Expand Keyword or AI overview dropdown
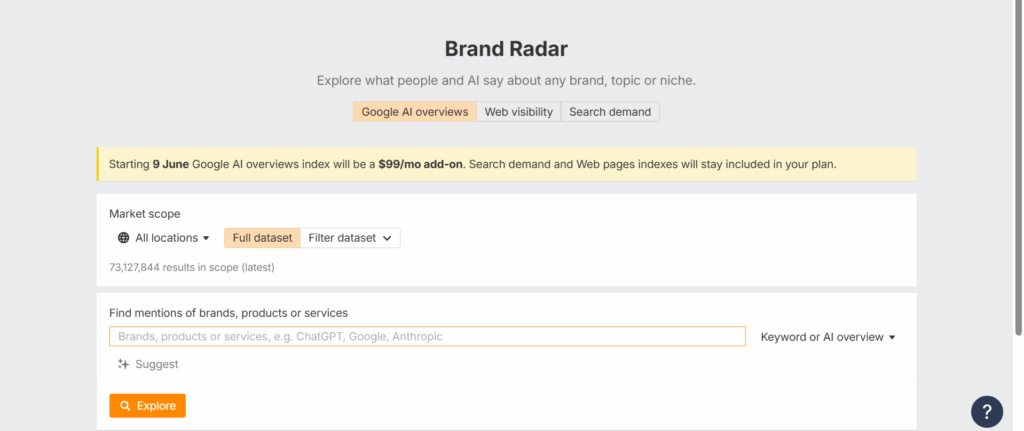 (x=828, y=337)
